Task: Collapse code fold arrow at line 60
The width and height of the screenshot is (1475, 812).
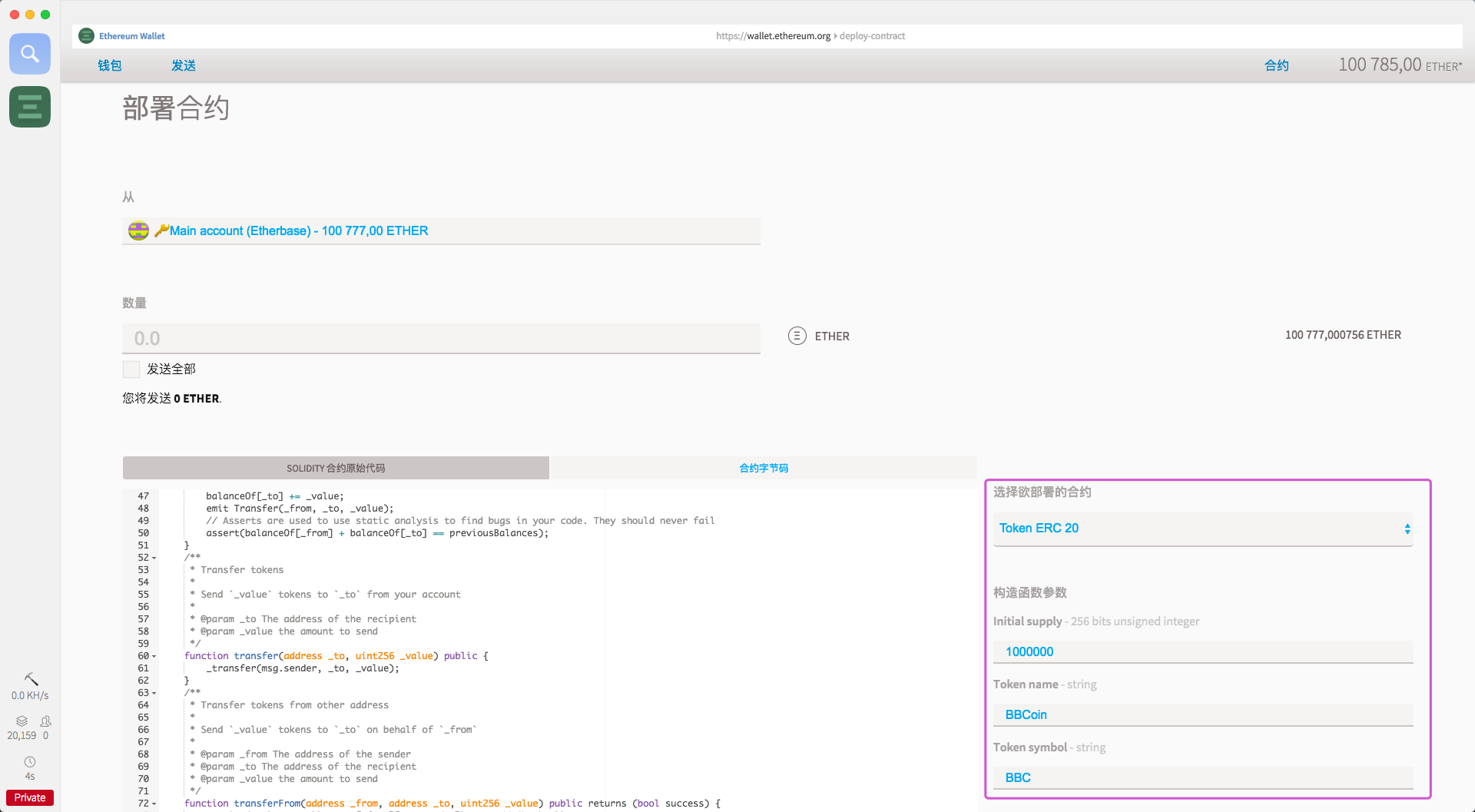Action: 154,657
